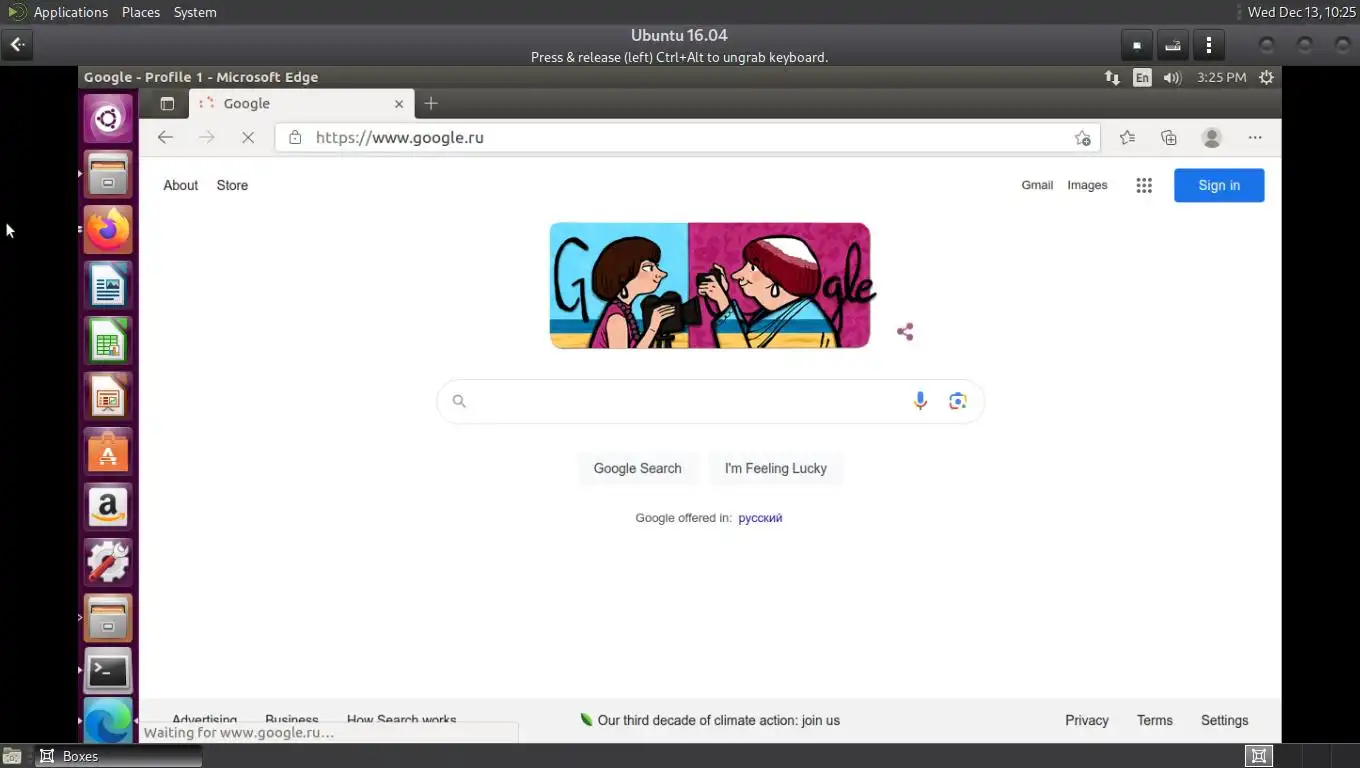Open Files manager at top of dock

108,175
